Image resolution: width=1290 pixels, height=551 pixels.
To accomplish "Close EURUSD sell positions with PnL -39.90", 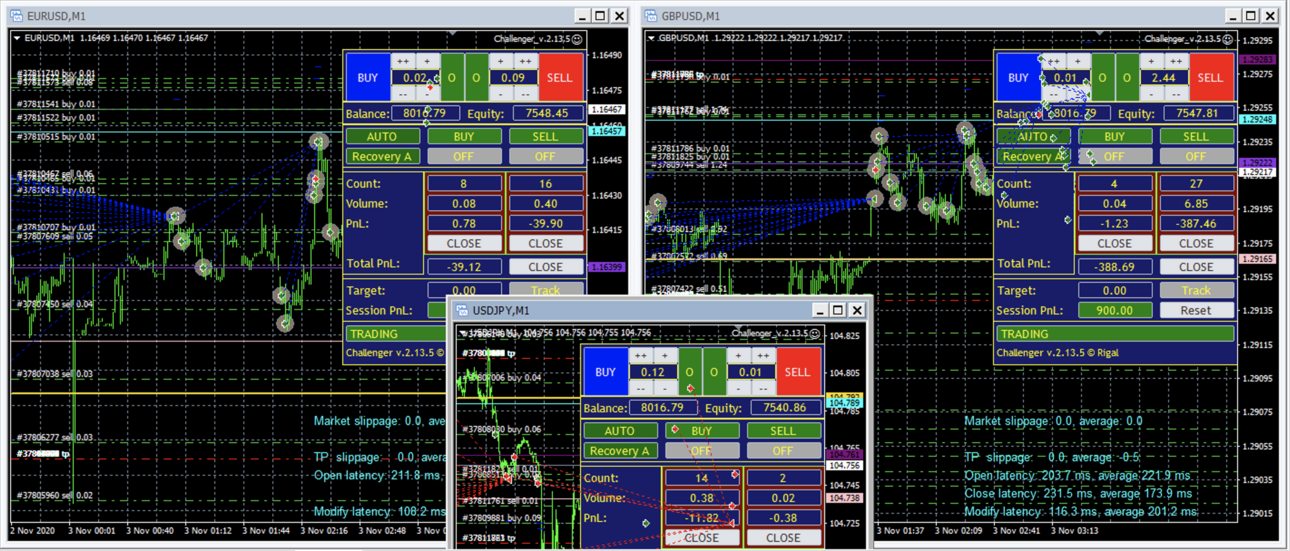I will coord(545,243).
